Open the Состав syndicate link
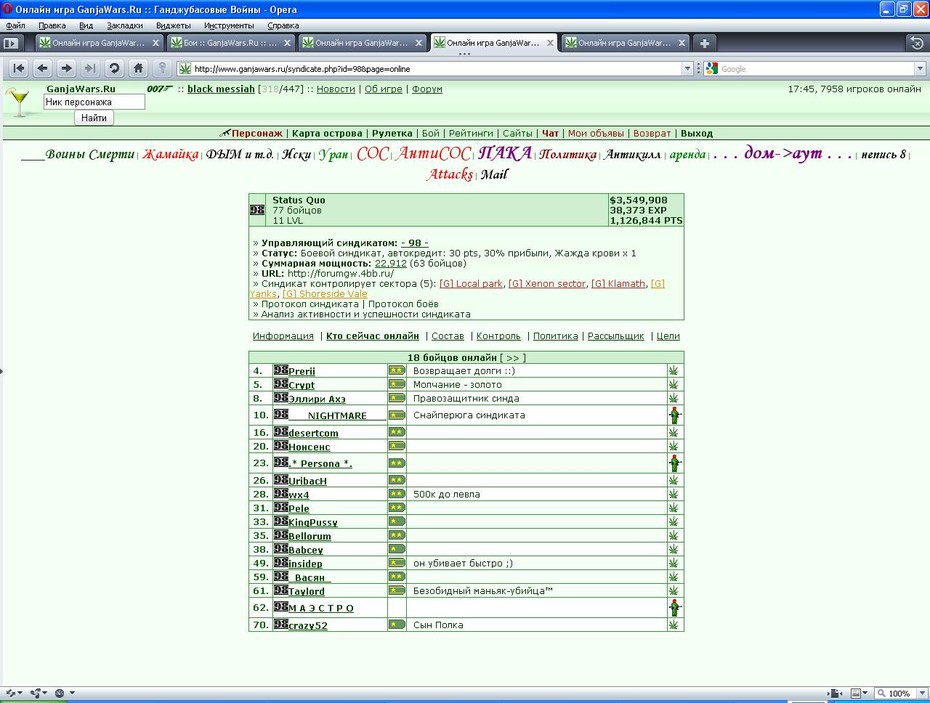The width and height of the screenshot is (930, 703). coord(448,336)
